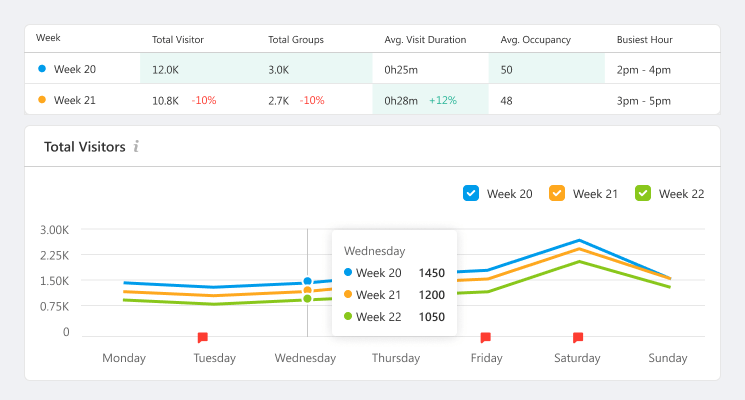
Task: Toggle the Week 21 legend checkbox
Action: (557, 194)
